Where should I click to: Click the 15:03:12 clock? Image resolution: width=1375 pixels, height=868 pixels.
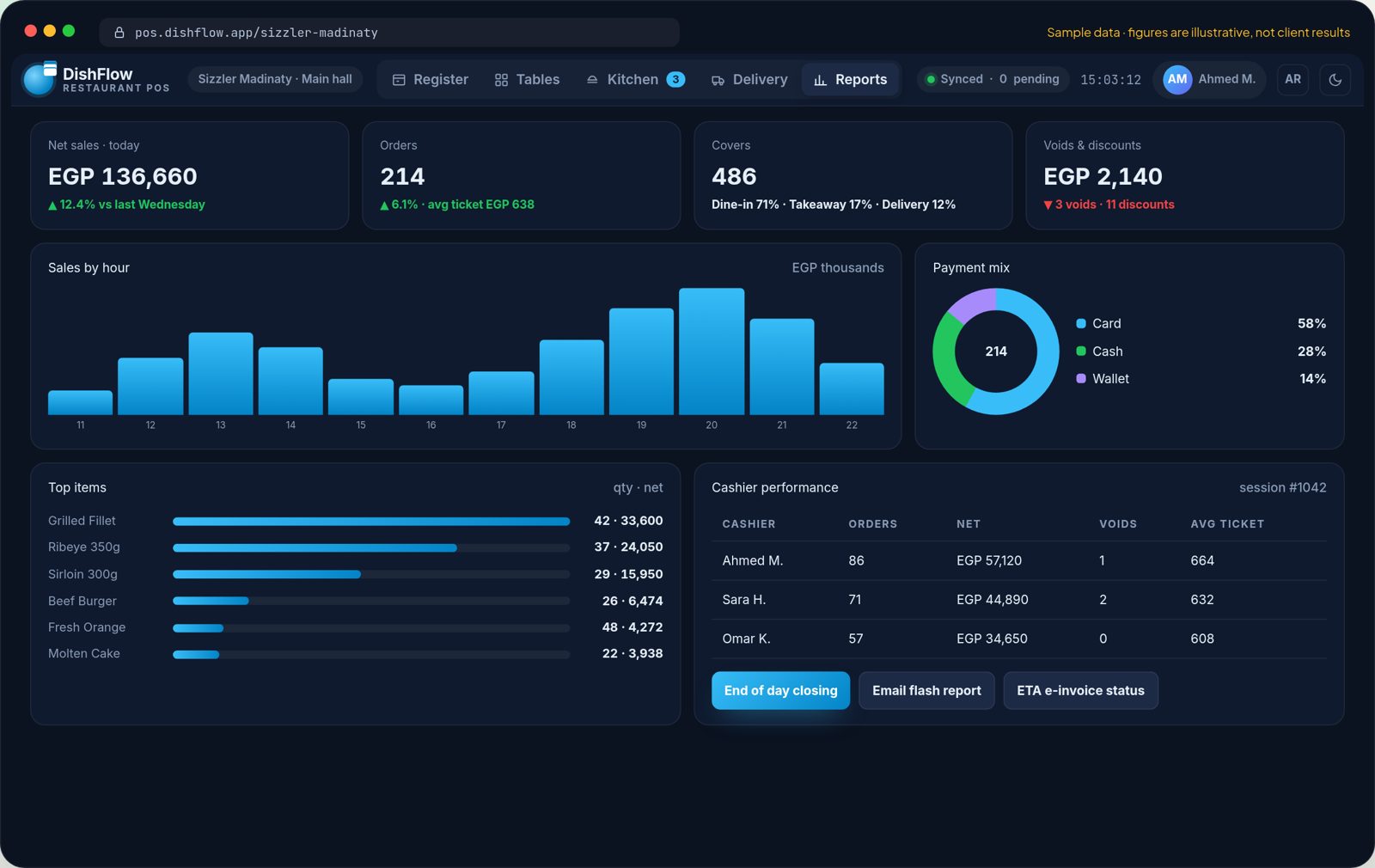(1110, 80)
